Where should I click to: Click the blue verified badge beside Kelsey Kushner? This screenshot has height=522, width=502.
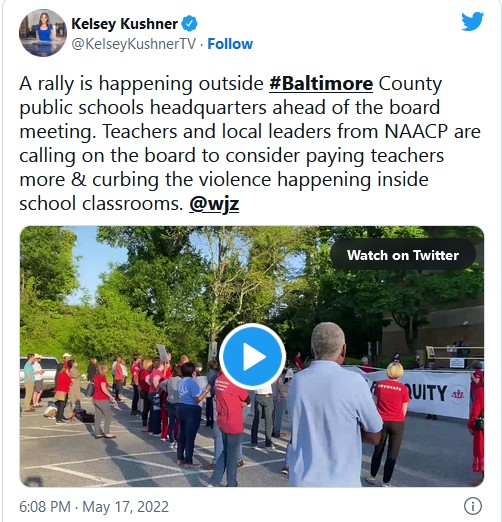point(190,24)
